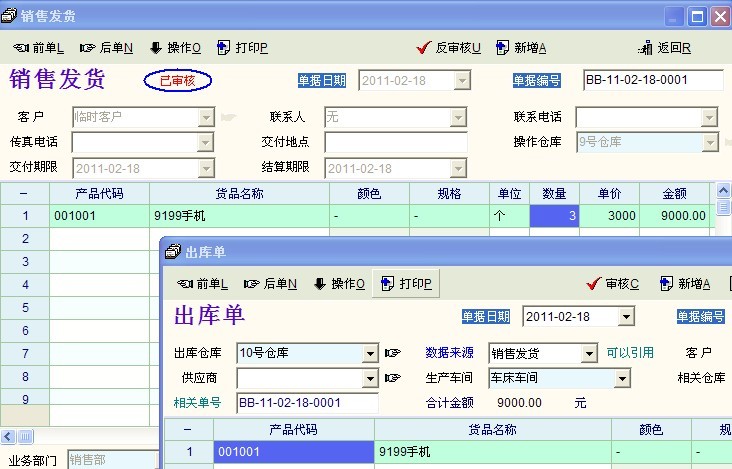Screen dimensions: 732x469
Task: Expand the 出库仓库 dropdown showing 10号仓库
Action: click(x=369, y=353)
